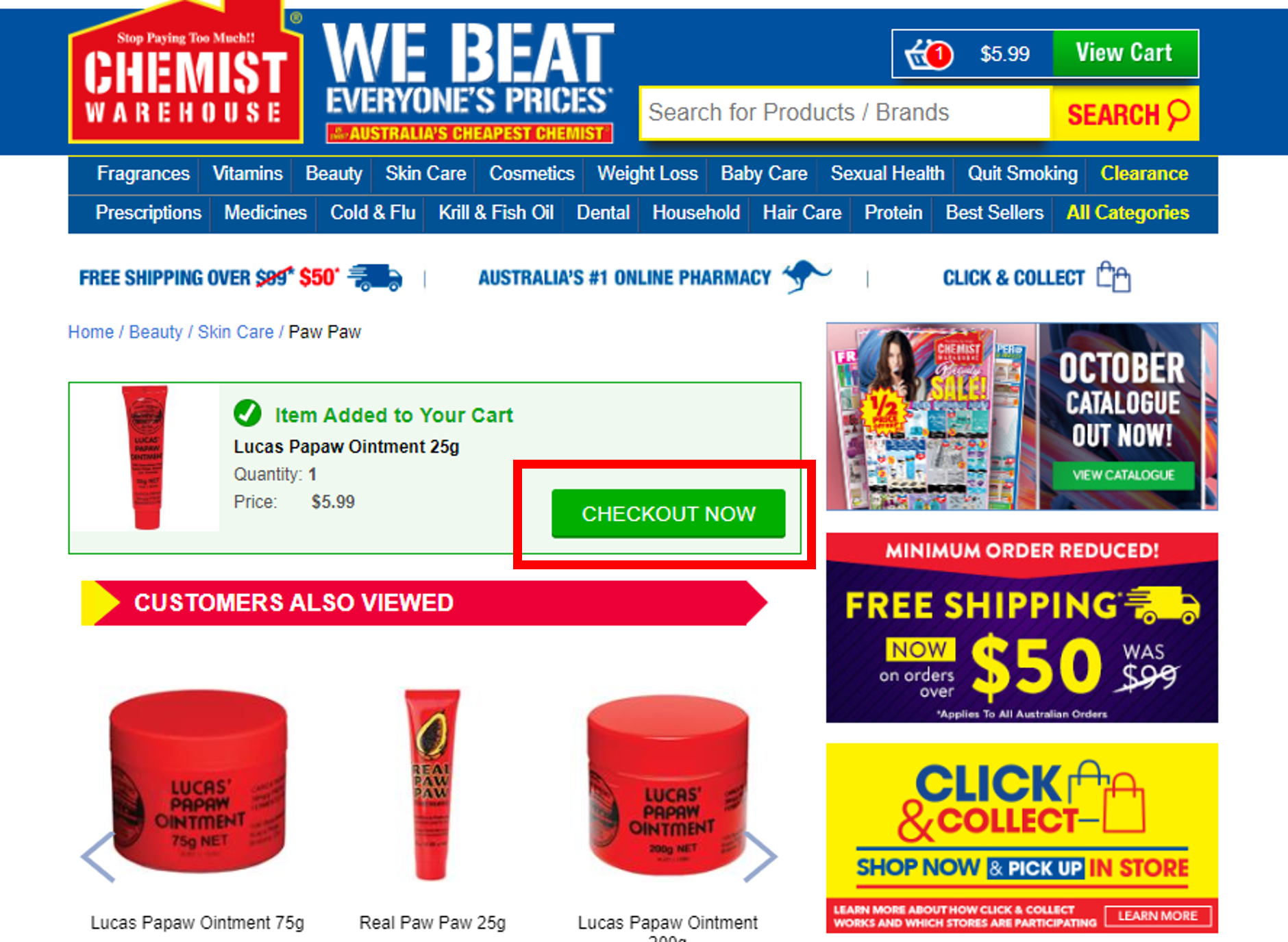The width and height of the screenshot is (1288, 942).
Task: Open the Vitamins category menu
Action: tap(247, 174)
